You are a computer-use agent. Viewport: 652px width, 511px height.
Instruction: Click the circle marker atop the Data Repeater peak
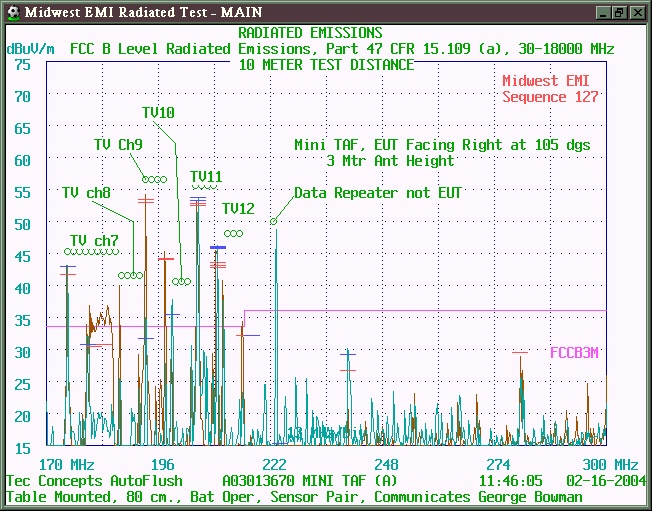tap(274, 221)
